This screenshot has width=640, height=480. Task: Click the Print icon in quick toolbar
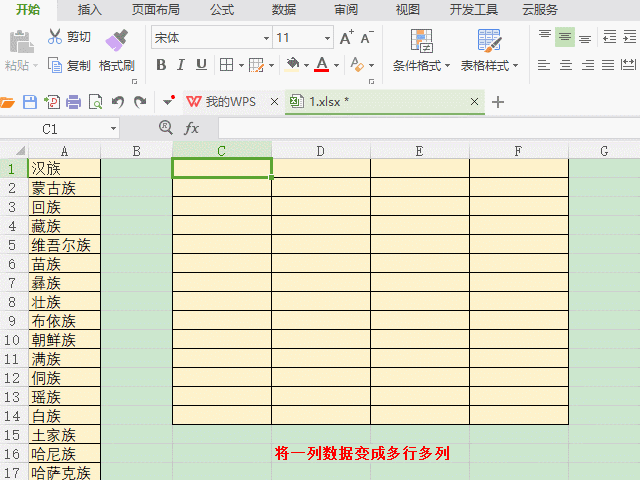tap(74, 102)
